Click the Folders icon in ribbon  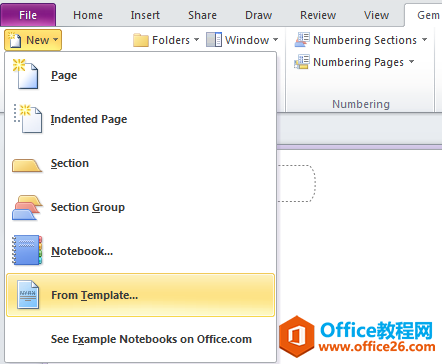(x=141, y=40)
